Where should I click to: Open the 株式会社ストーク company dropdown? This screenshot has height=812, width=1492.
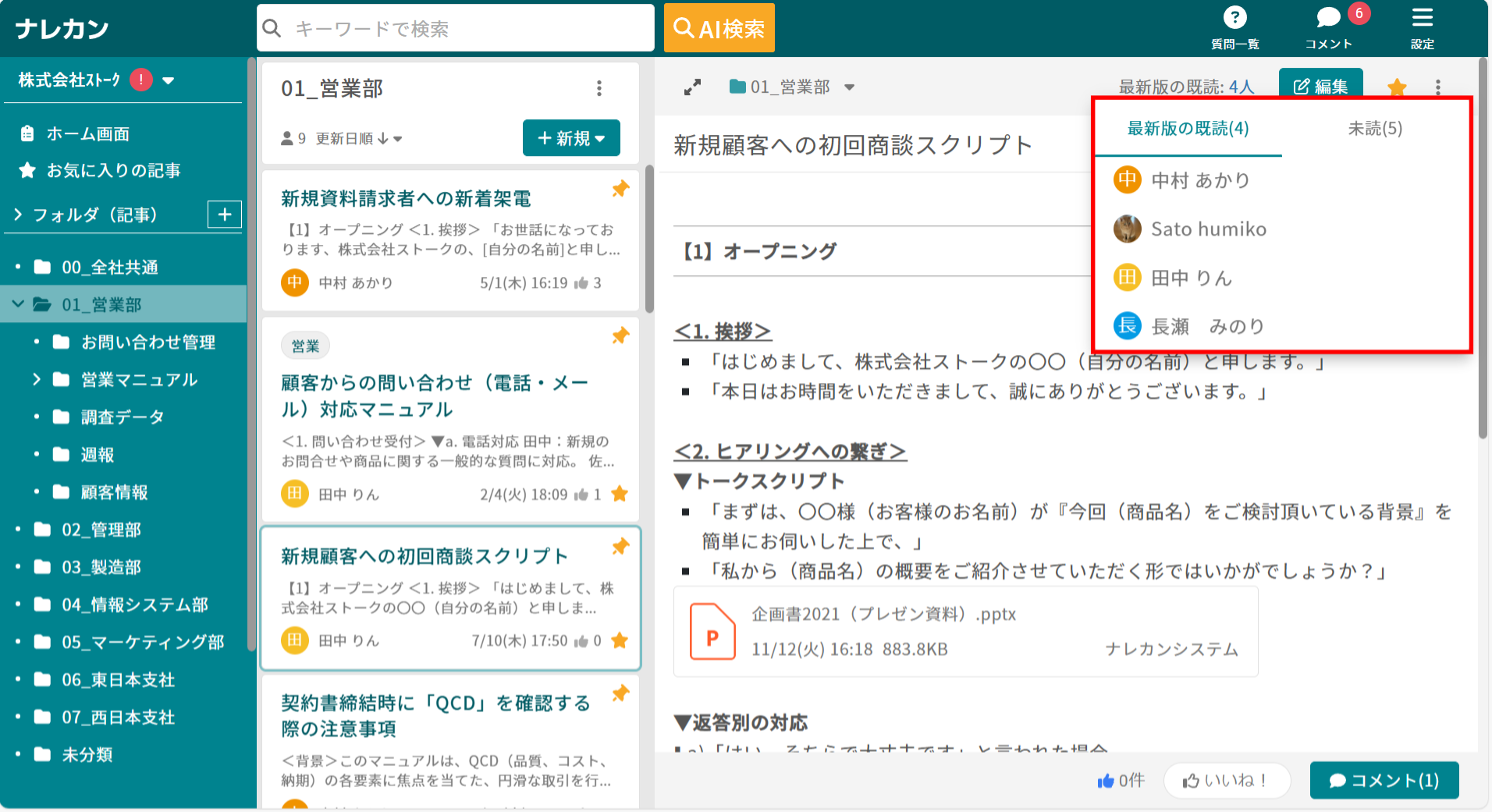pyautogui.click(x=168, y=80)
